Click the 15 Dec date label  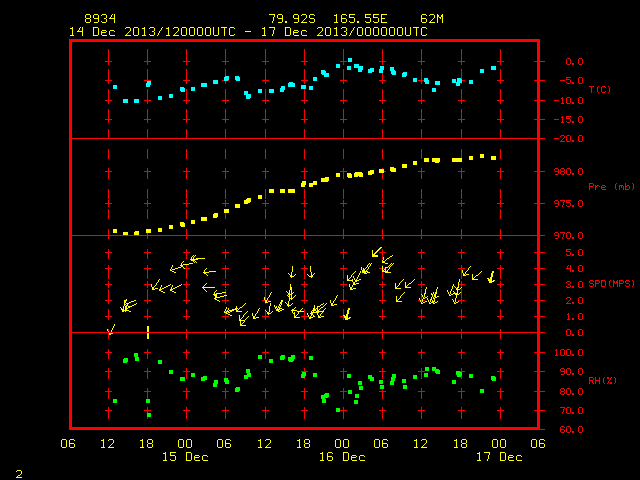[185, 457]
